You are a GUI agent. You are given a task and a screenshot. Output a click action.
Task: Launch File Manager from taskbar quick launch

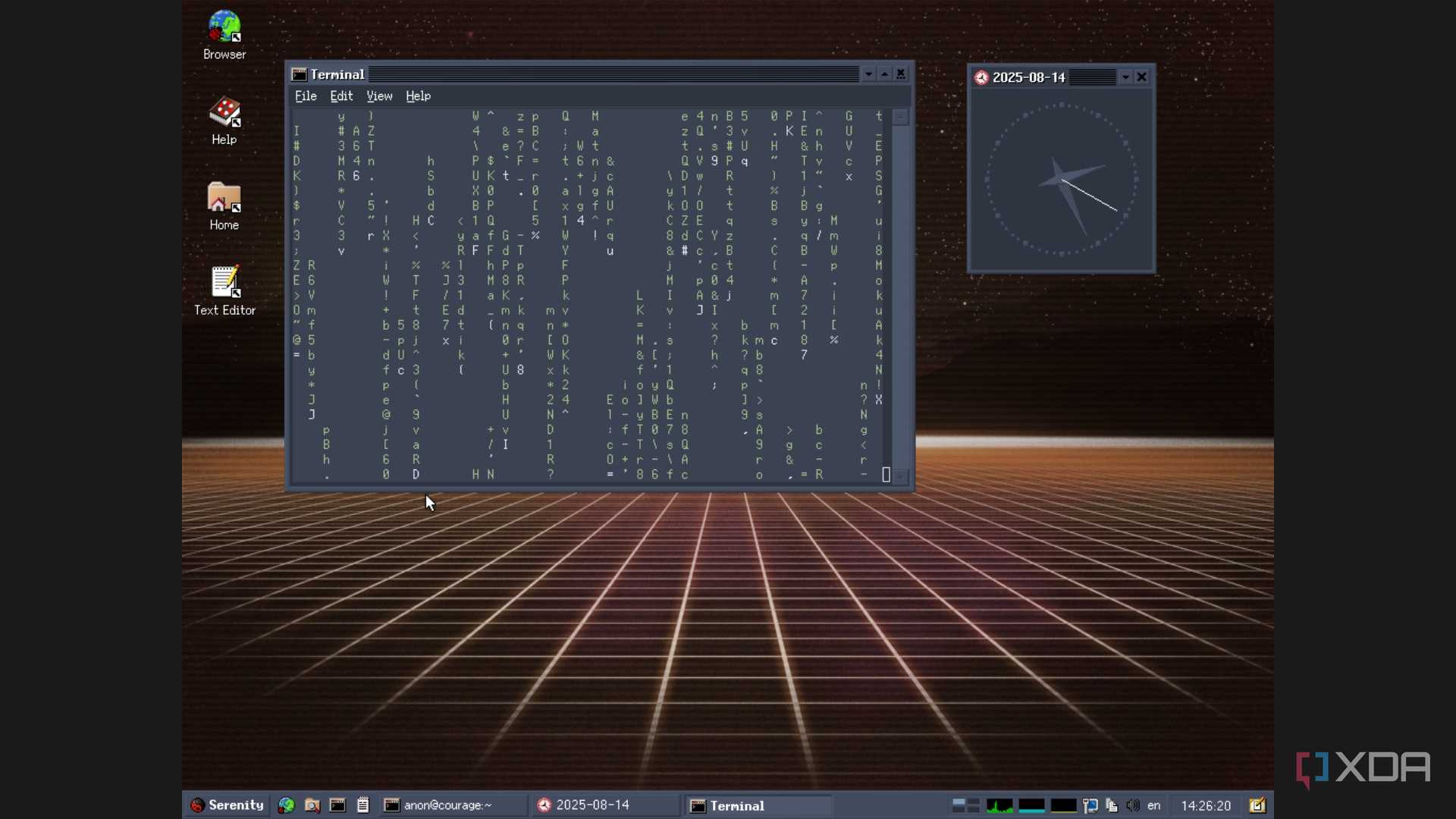click(312, 805)
